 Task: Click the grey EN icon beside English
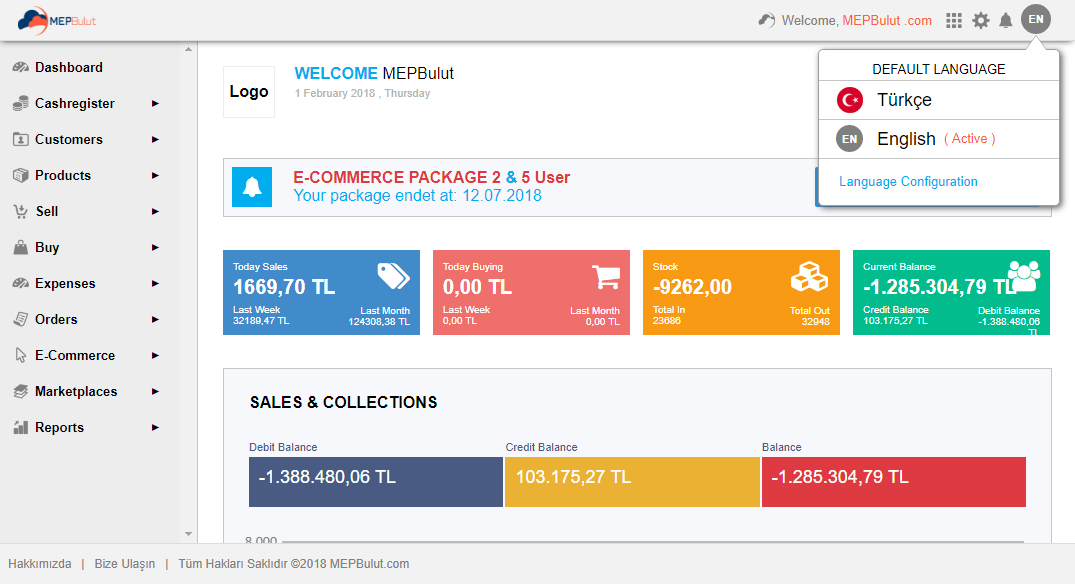[x=849, y=139]
